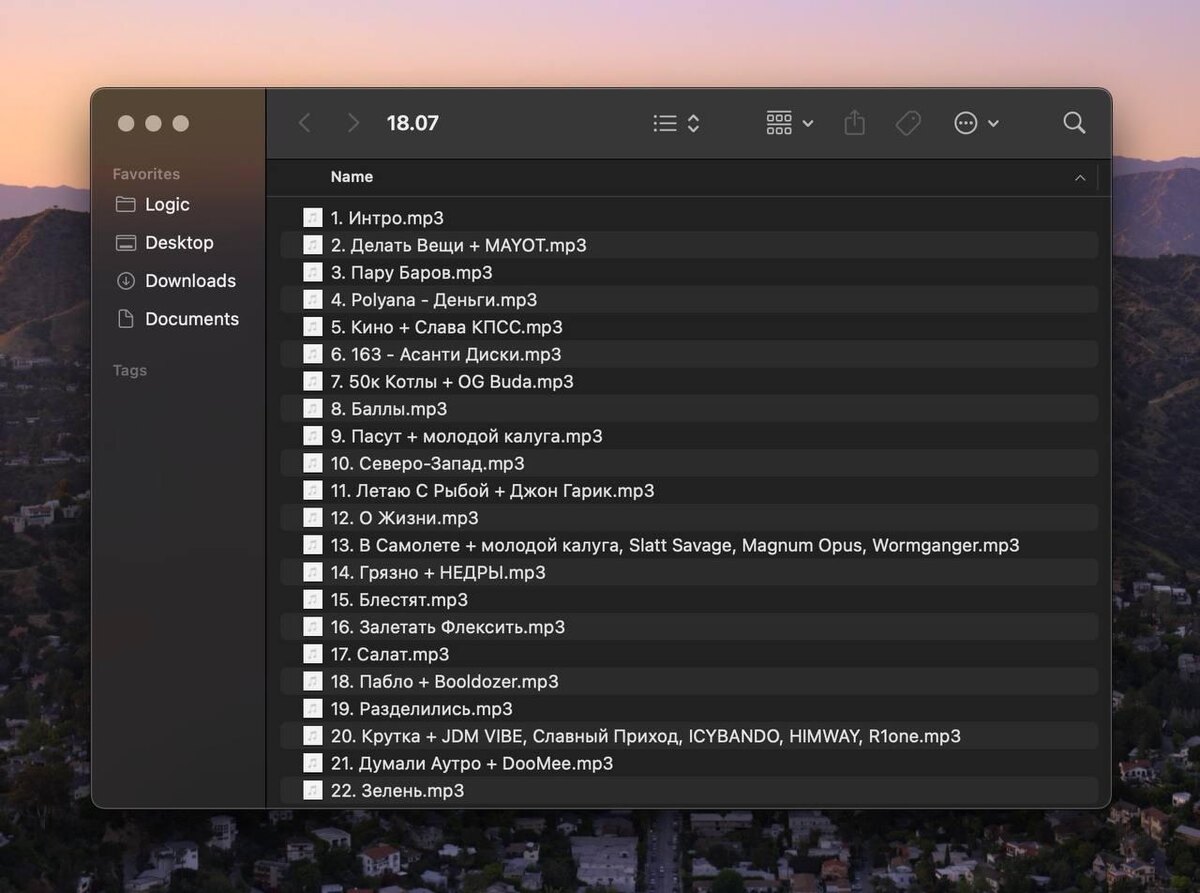Click the audio file icon of 12. О Жизни.mp3

[x=313, y=518]
